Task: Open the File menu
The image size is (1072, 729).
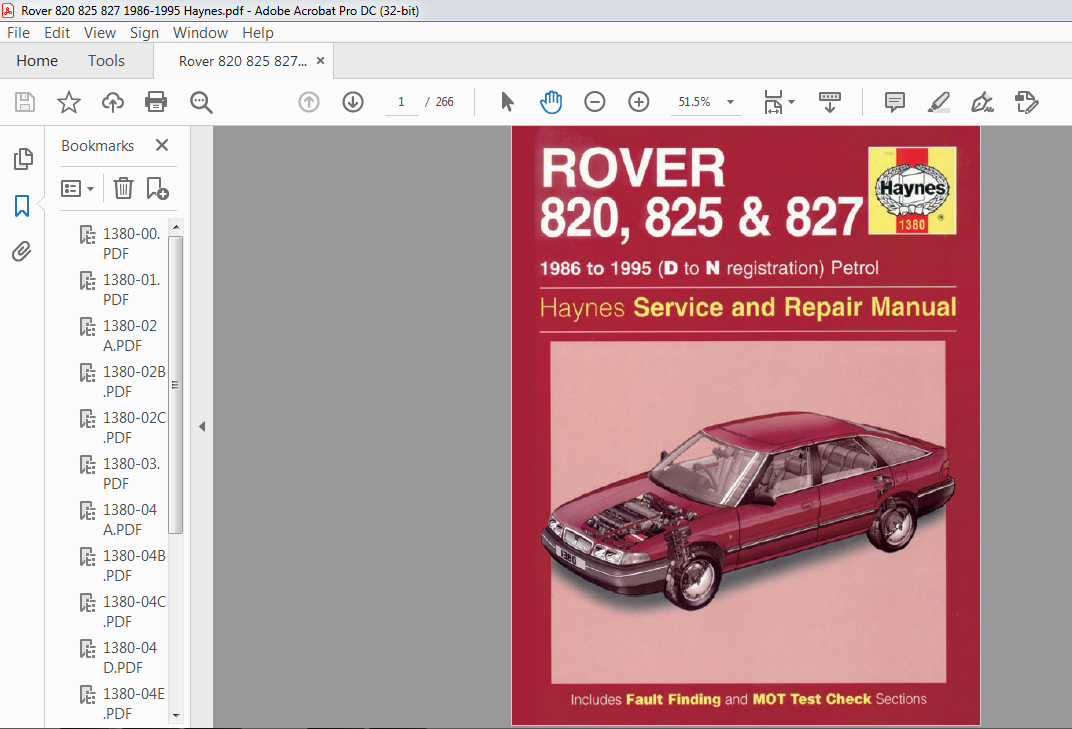Action: coord(18,33)
